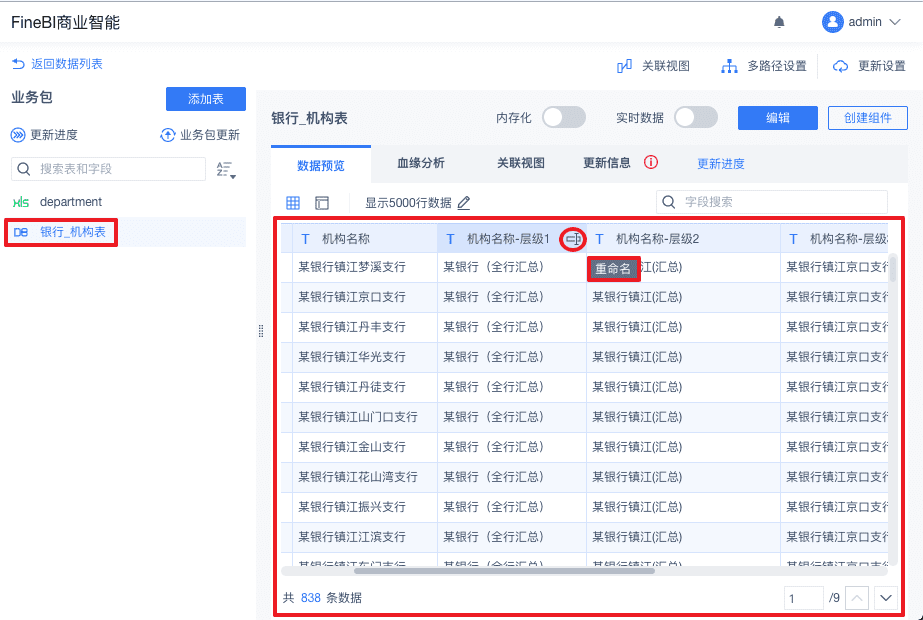Click the red info icon beside 更新信息
This screenshot has height=620, width=923.
pyautogui.click(x=650, y=162)
